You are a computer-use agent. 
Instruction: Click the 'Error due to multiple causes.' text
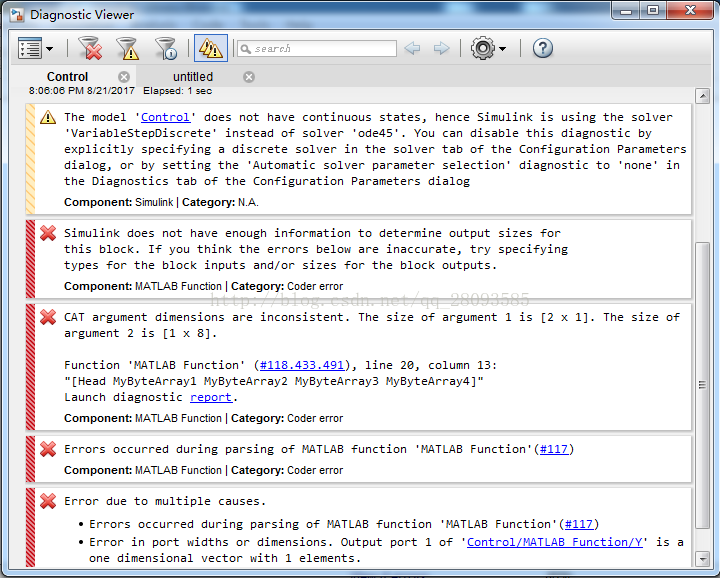(165, 501)
